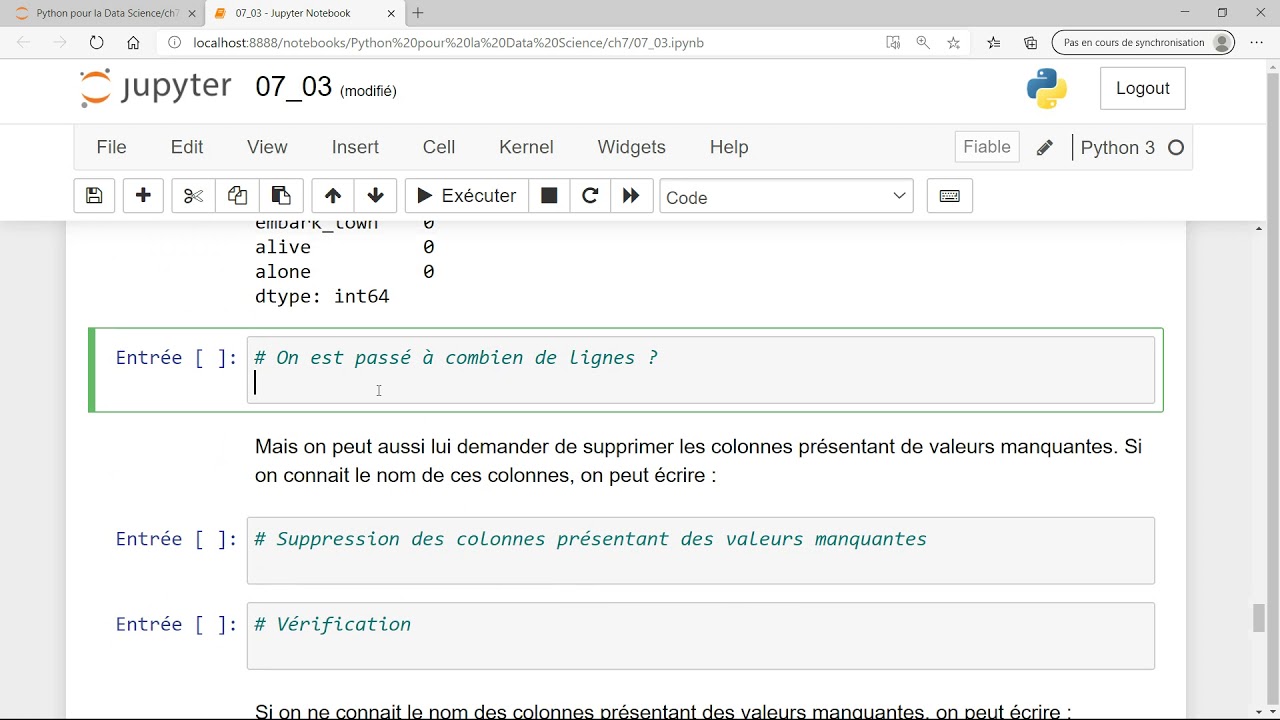Add this page to favorites
The image size is (1280, 720).
click(x=953, y=43)
